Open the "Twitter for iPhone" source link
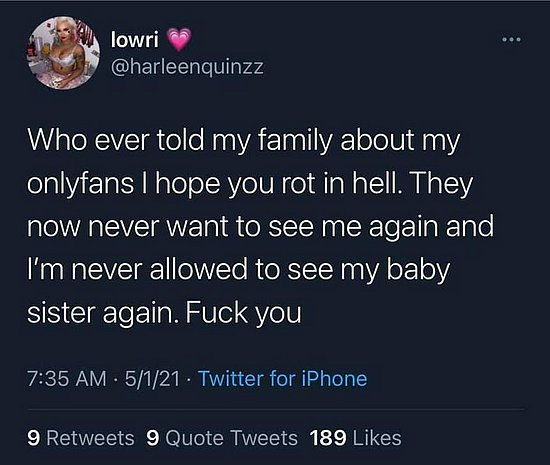The image size is (550, 465). [x=283, y=379]
